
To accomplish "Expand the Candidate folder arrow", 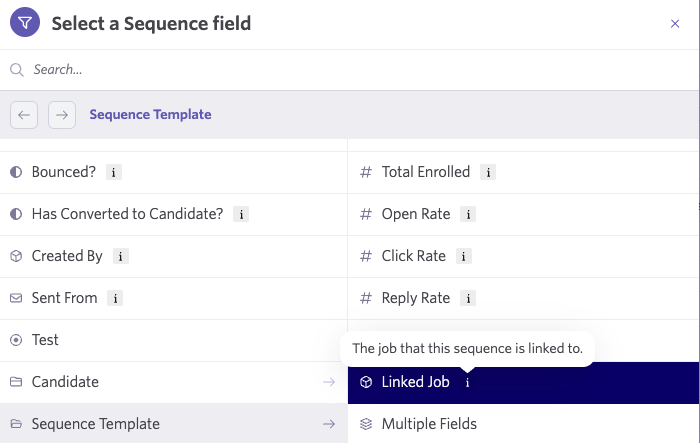I will [328, 382].
